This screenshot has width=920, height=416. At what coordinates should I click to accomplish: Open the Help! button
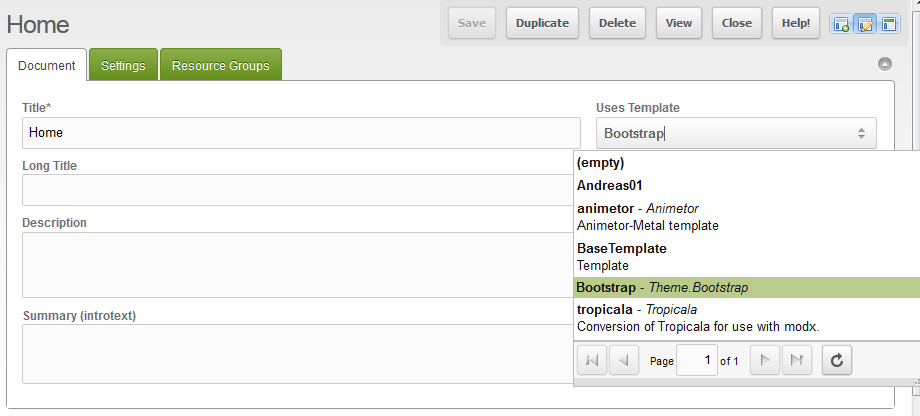point(797,23)
